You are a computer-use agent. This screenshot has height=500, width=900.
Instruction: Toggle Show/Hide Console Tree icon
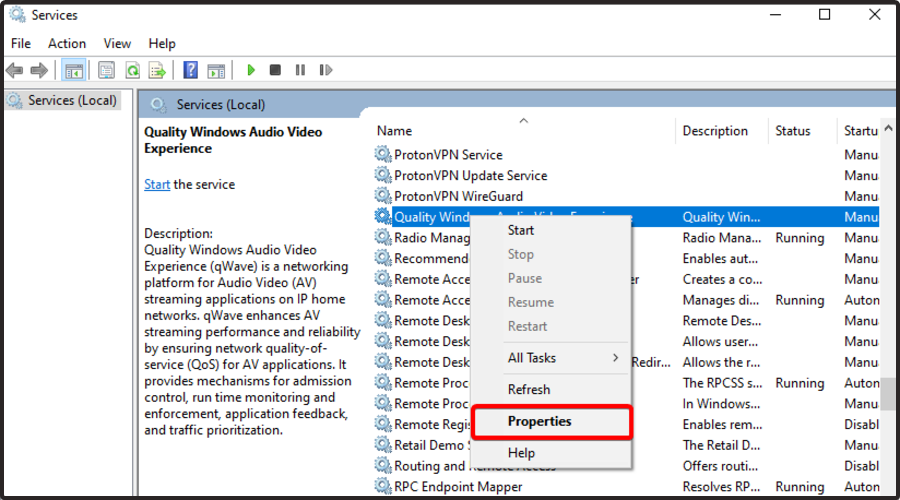74,71
